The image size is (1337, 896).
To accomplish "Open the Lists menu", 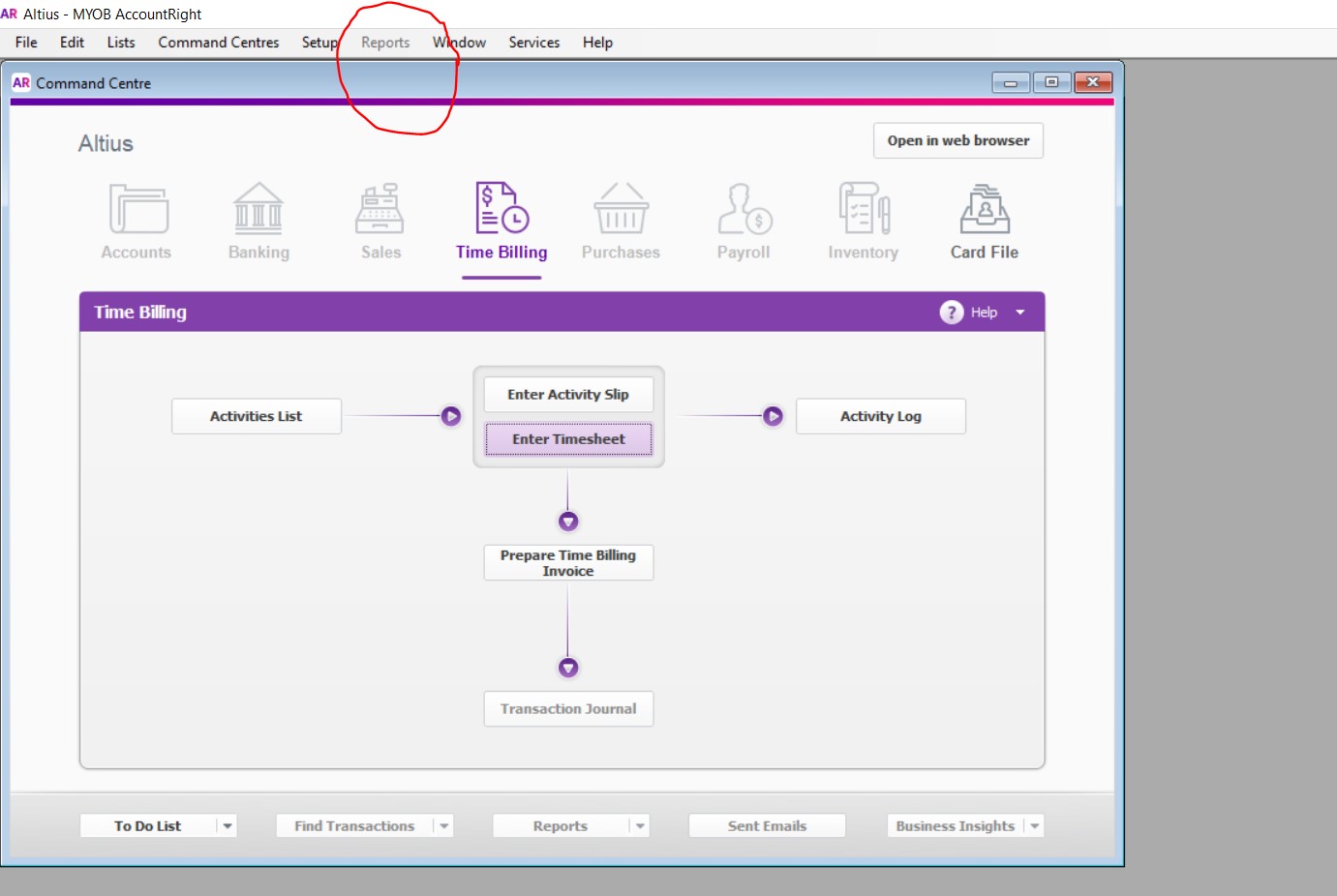I will [121, 43].
